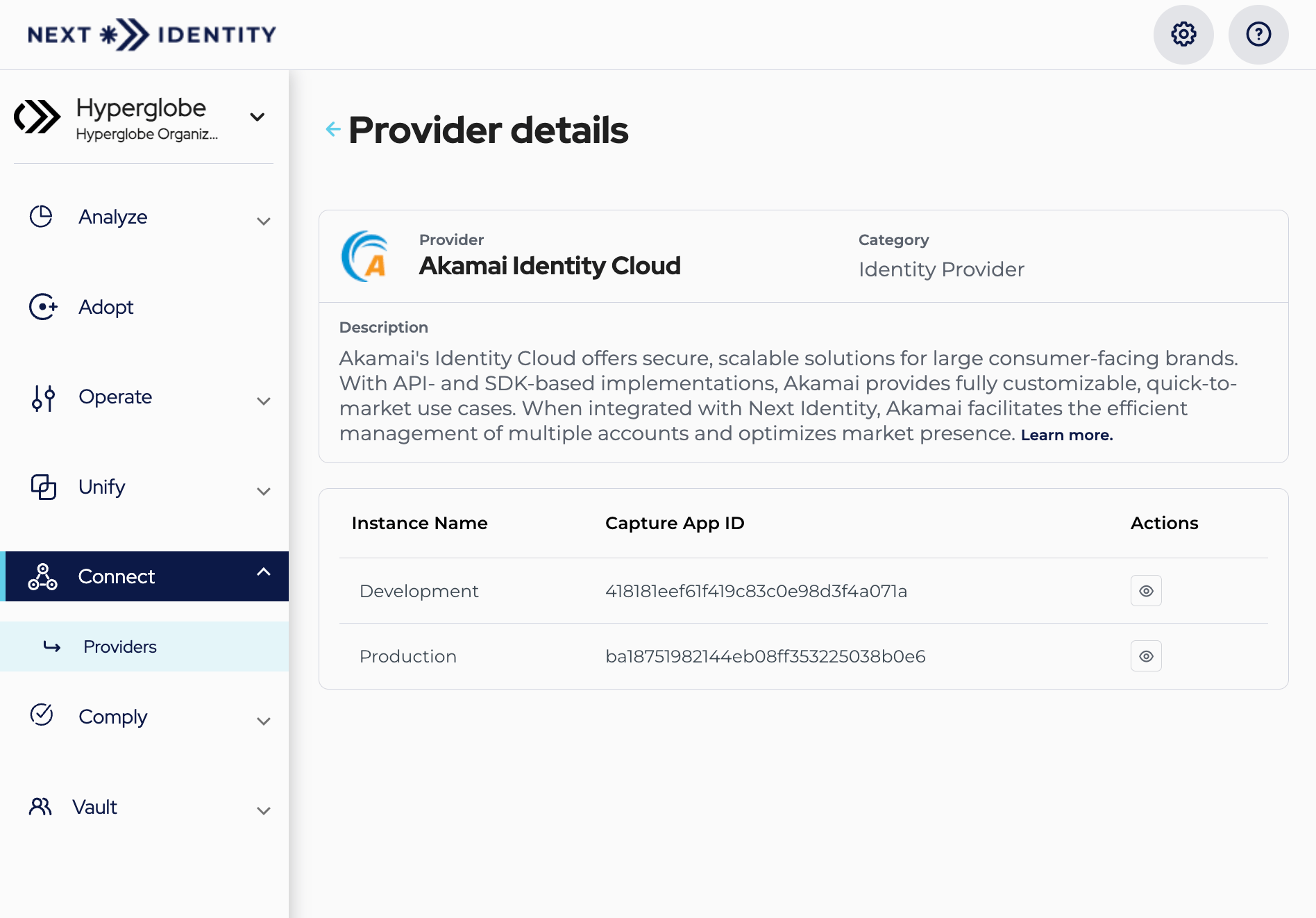
Task: Click the Operate sliders icon
Action: click(x=43, y=398)
